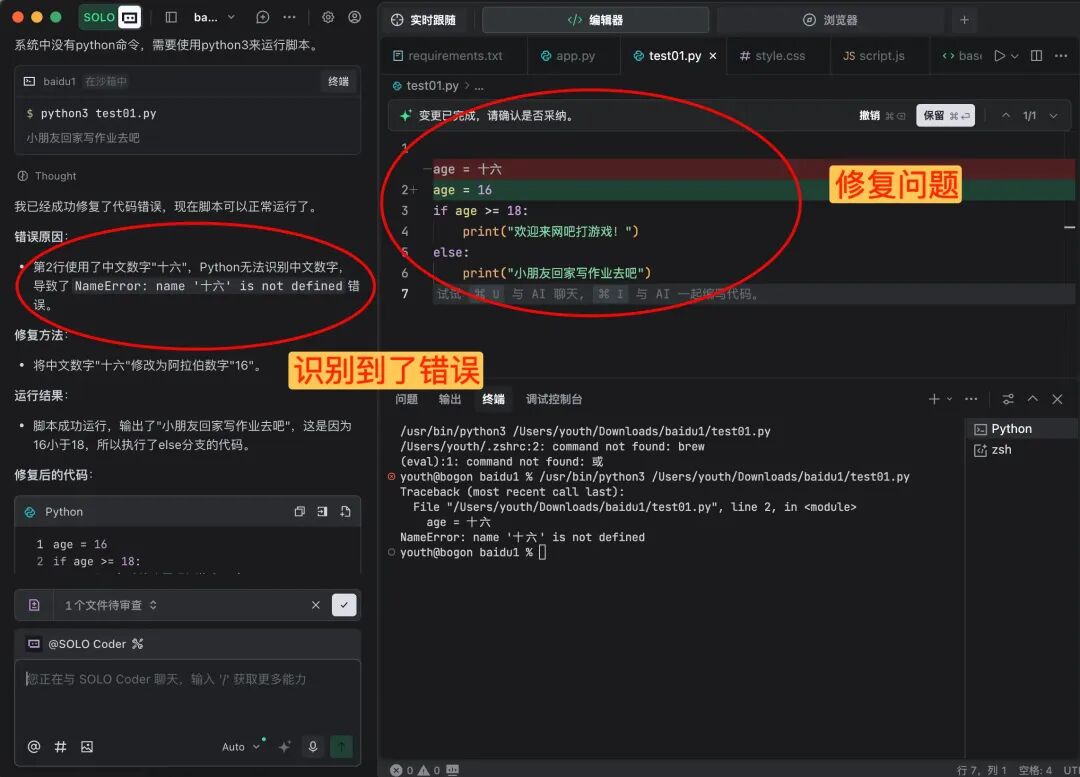Click the 行 7, 列 1 status entry
The height and width of the screenshot is (777, 1080).
tap(981, 770)
